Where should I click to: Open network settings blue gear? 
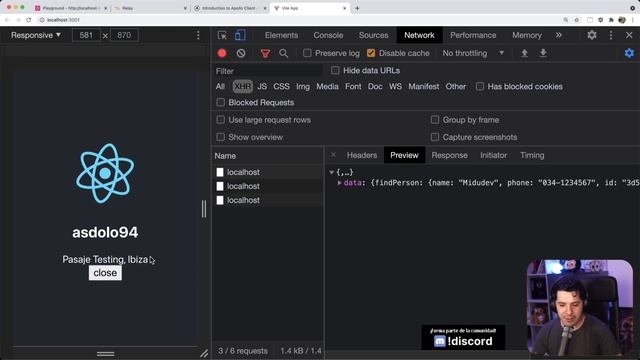pos(629,53)
